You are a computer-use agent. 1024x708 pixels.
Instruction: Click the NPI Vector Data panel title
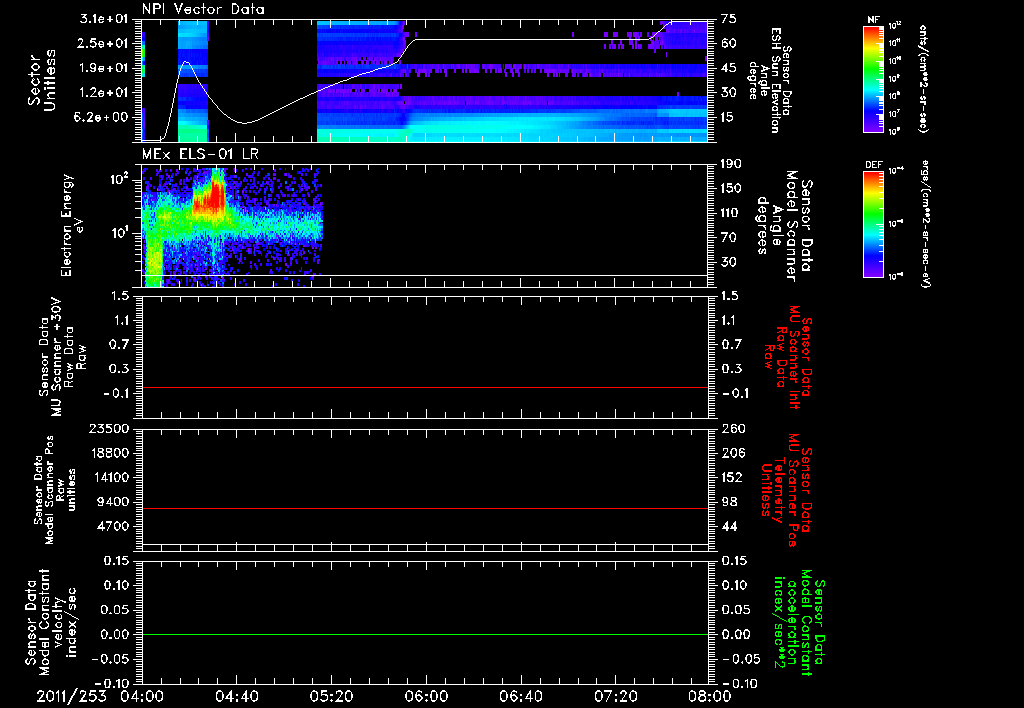point(203,9)
